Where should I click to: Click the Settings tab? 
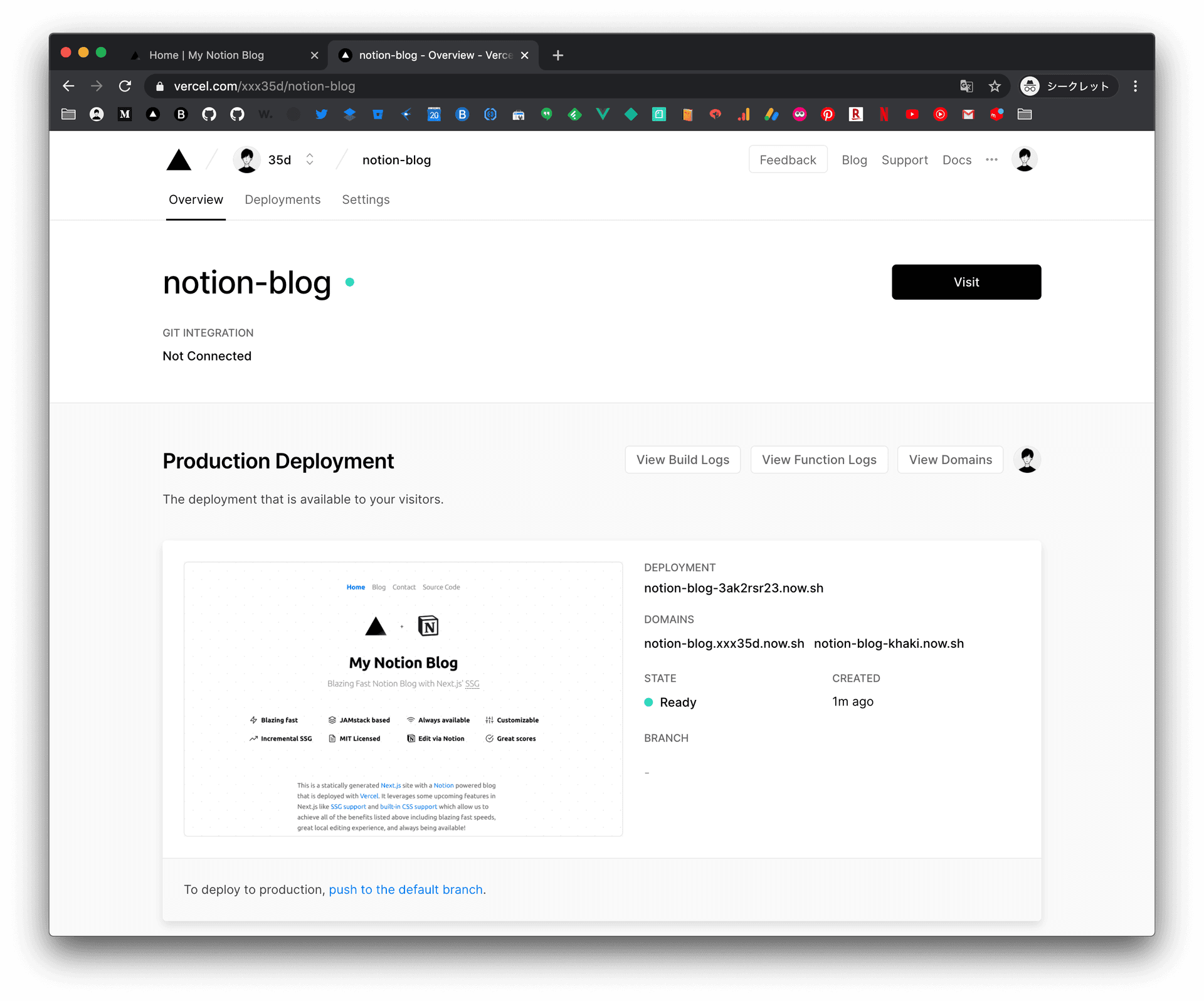click(366, 199)
